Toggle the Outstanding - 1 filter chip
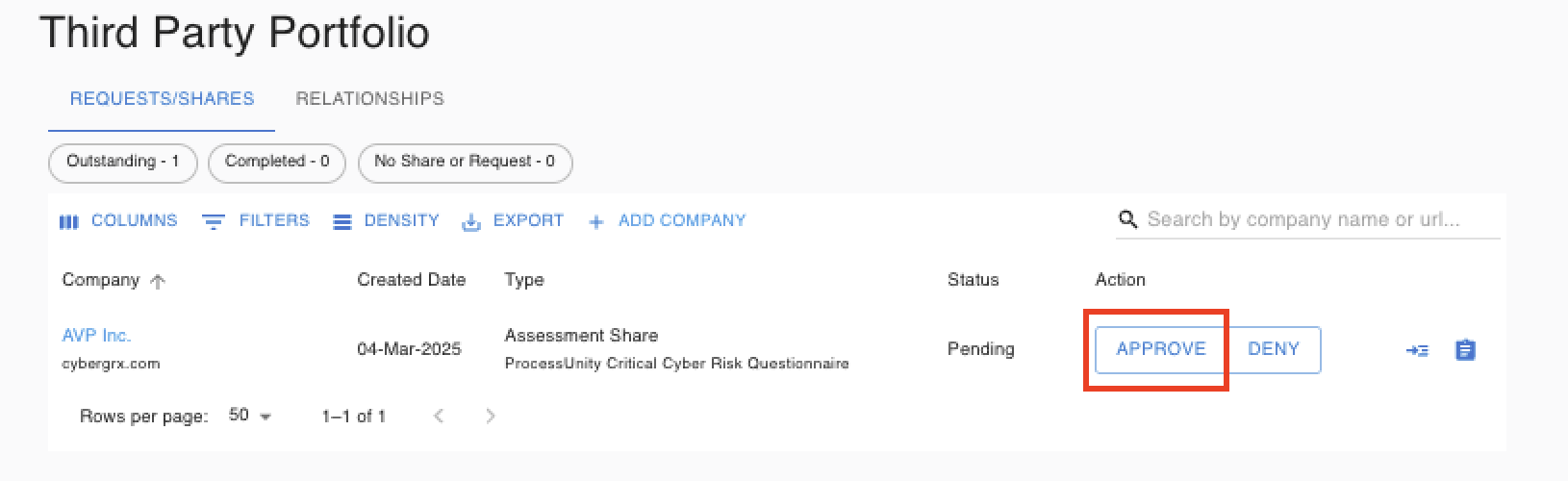The width and height of the screenshot is (1568, 481). [123, 163]
